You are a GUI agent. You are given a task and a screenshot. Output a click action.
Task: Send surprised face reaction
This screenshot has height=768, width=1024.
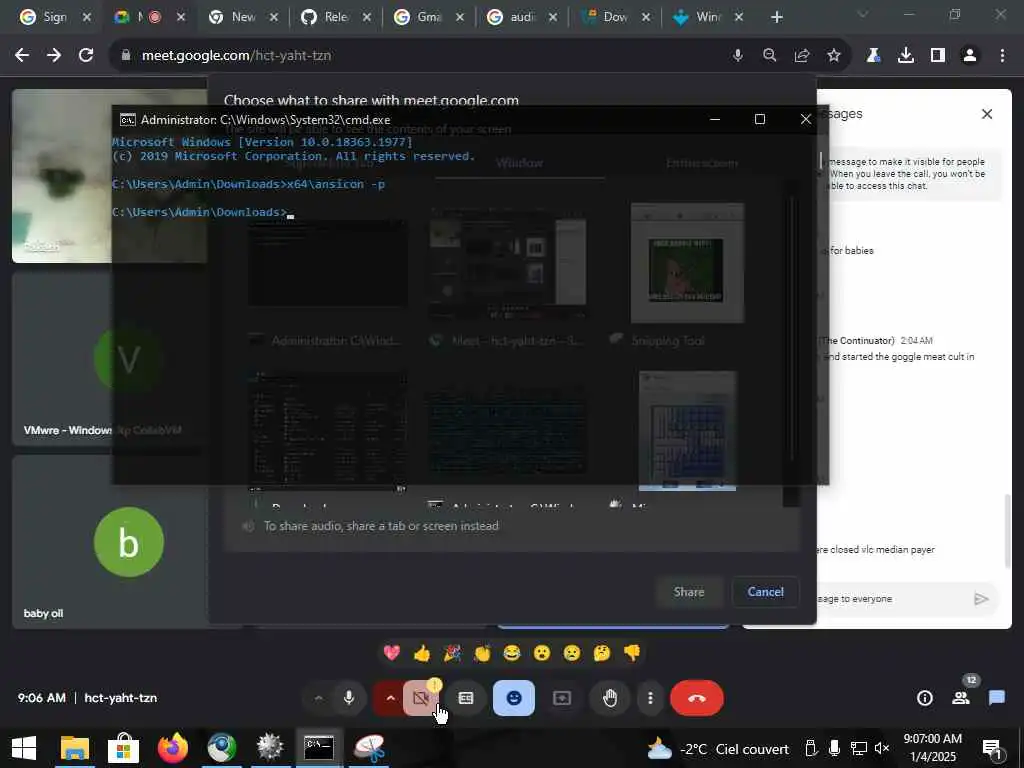click(x=542, y=652)
